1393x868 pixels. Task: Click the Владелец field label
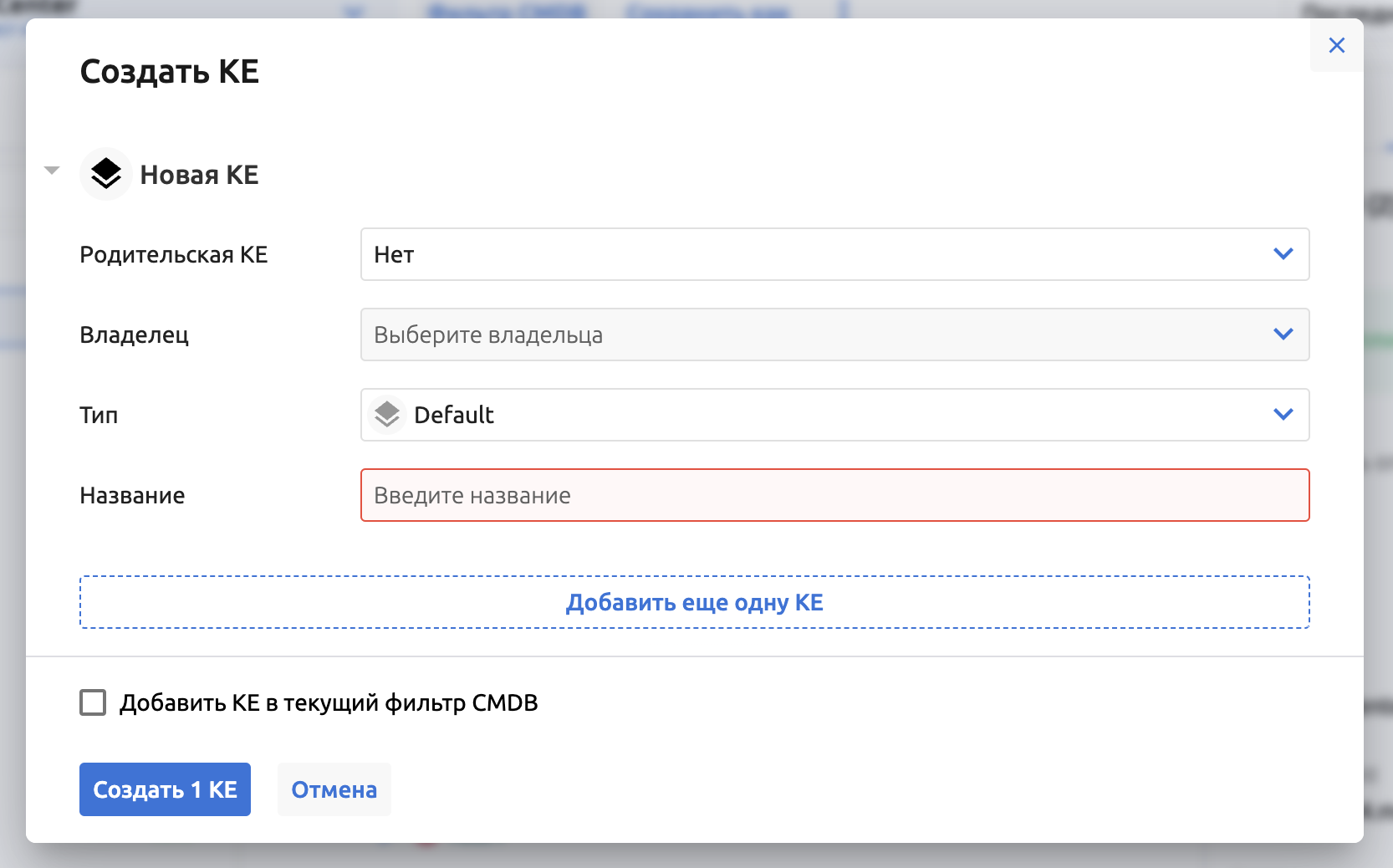pos(134,335)
